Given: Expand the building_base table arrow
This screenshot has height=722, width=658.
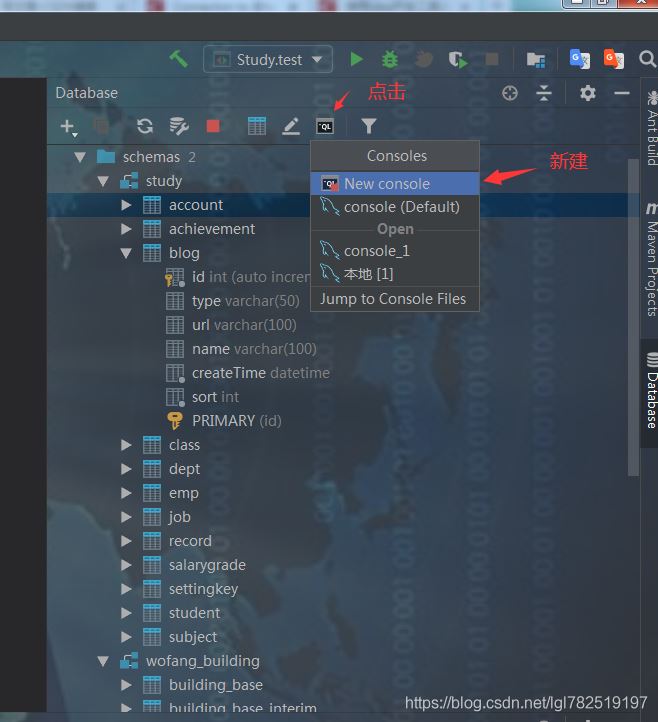Looking at the screenshot, I should (126, 685).
